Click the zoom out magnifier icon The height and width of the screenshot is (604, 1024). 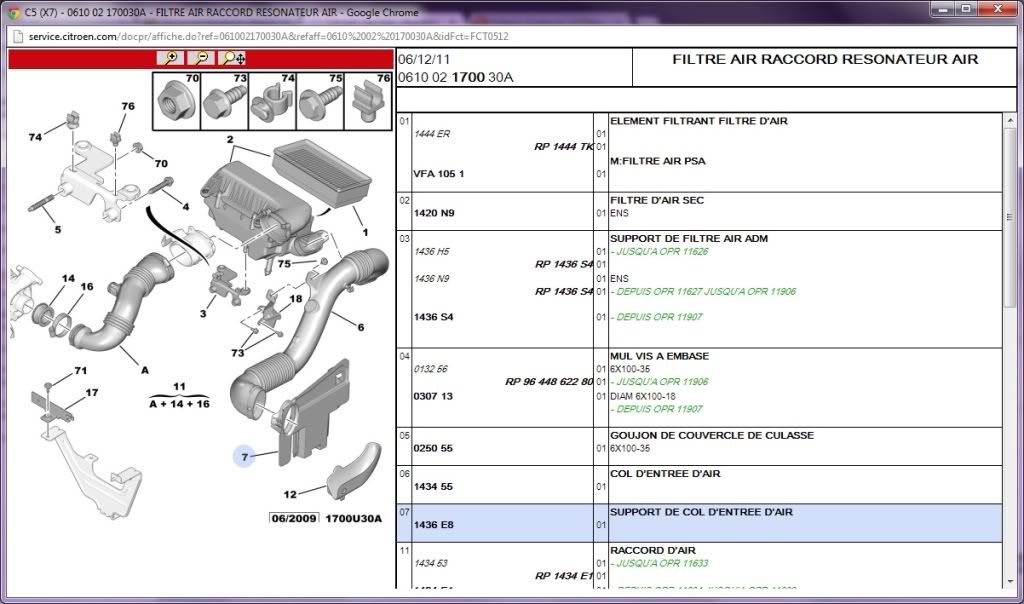(x=201, y=58)
